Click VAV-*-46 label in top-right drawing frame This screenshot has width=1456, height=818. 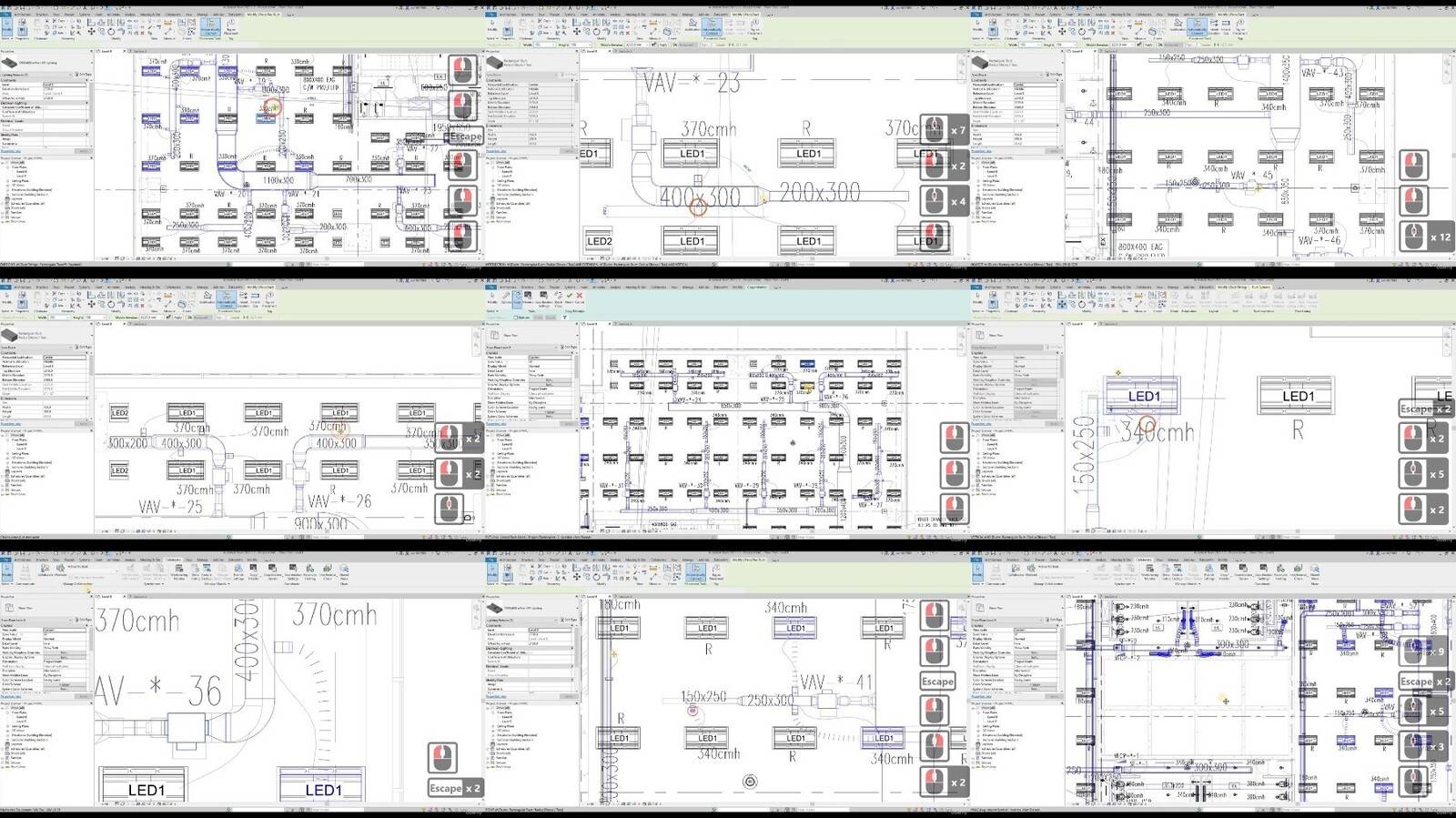tap(1319, 241)
